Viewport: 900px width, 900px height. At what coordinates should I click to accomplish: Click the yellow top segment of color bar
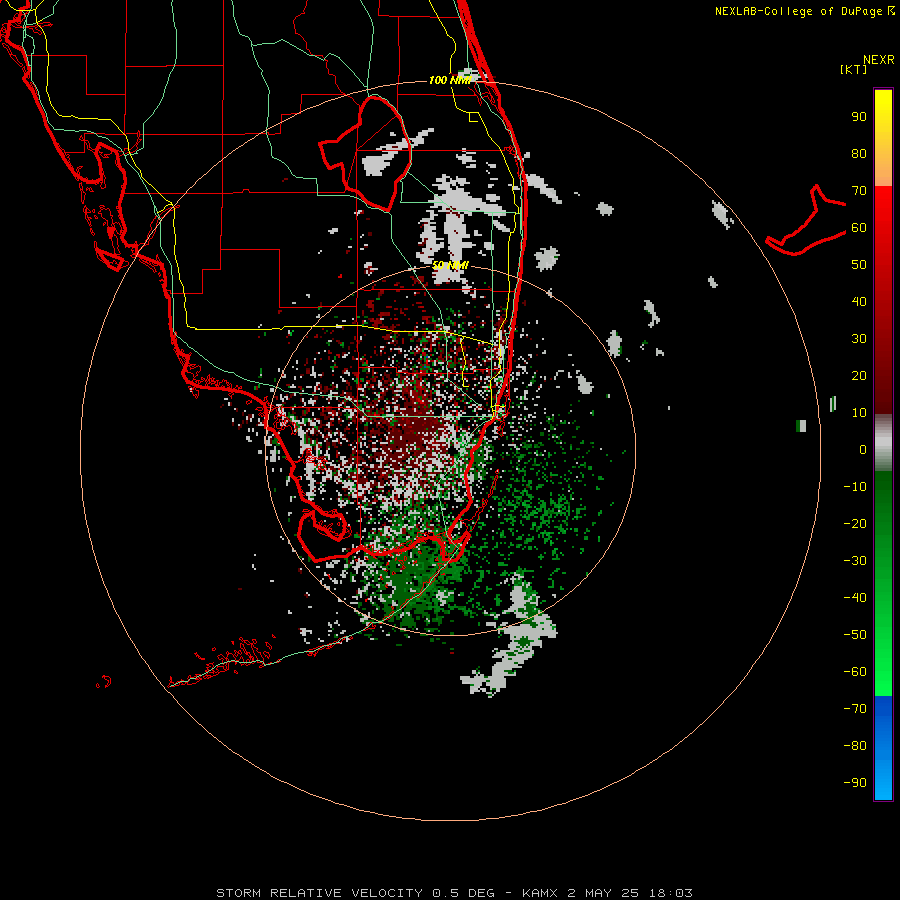[x=883, y=138]
